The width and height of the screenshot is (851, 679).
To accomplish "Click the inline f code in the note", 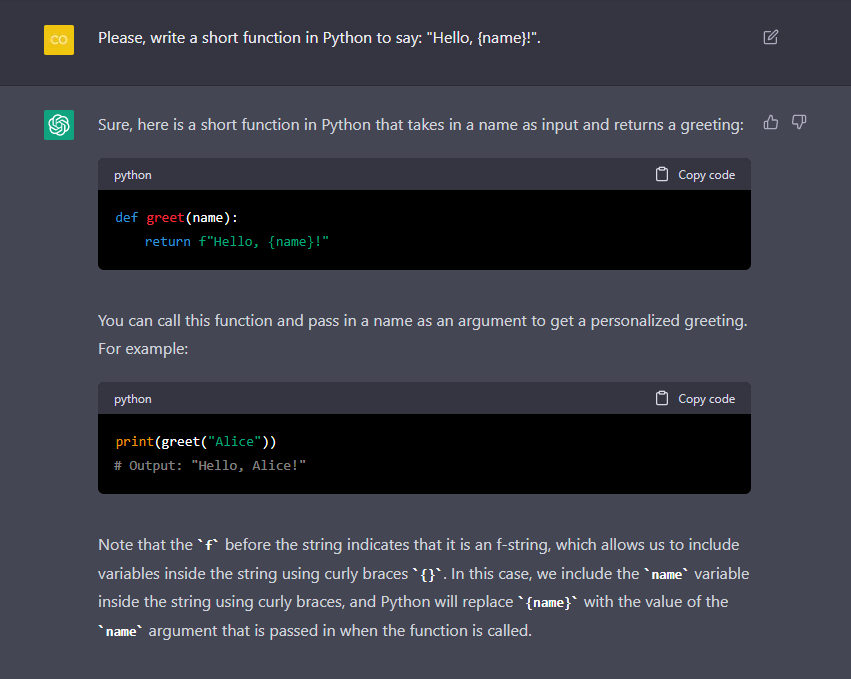I will (x=208, y=545).
